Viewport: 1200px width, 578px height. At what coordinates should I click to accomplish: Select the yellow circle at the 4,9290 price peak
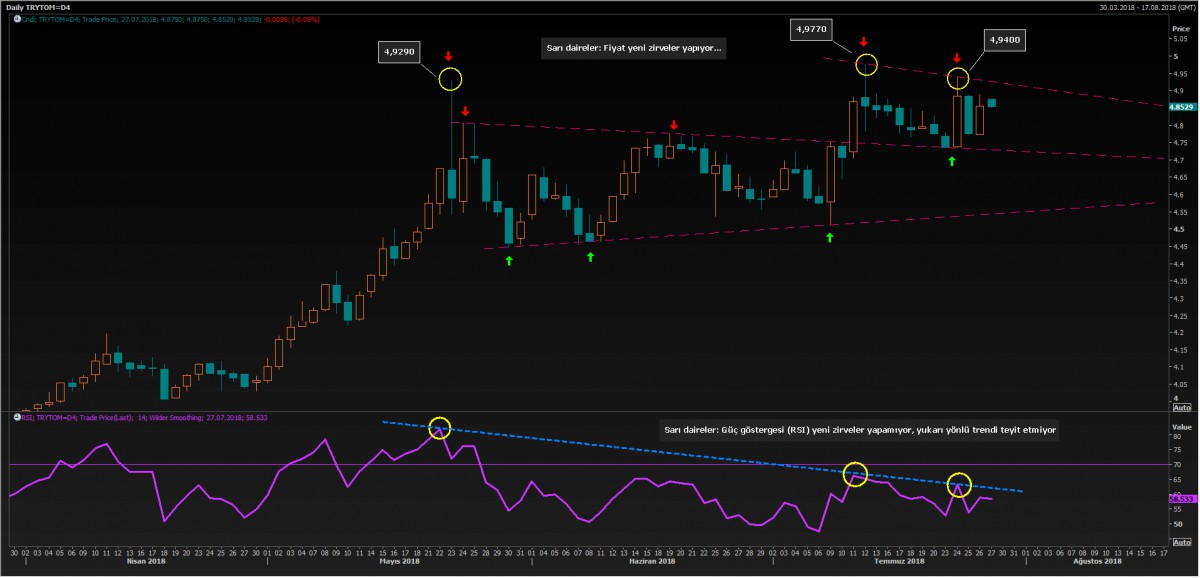[x=451, y=78]
